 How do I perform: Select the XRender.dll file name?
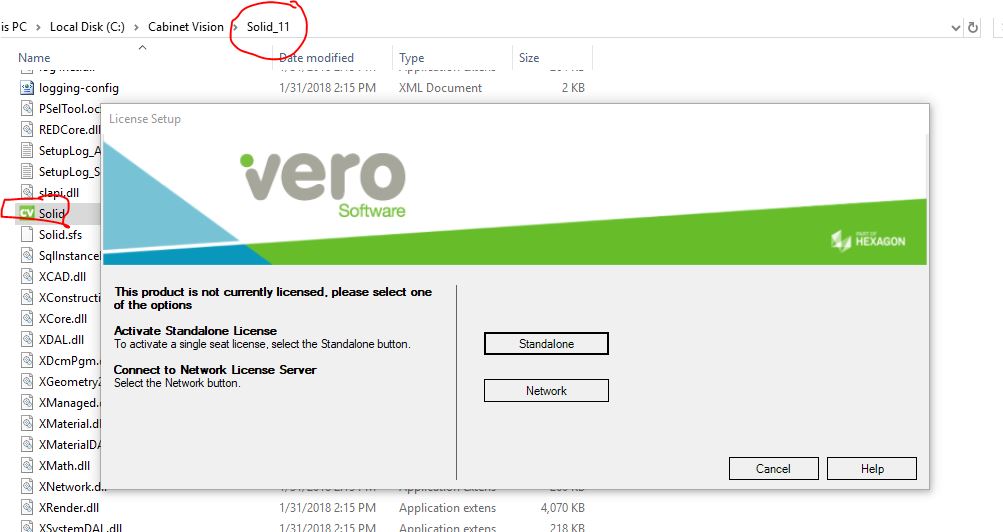coord(68,508)
